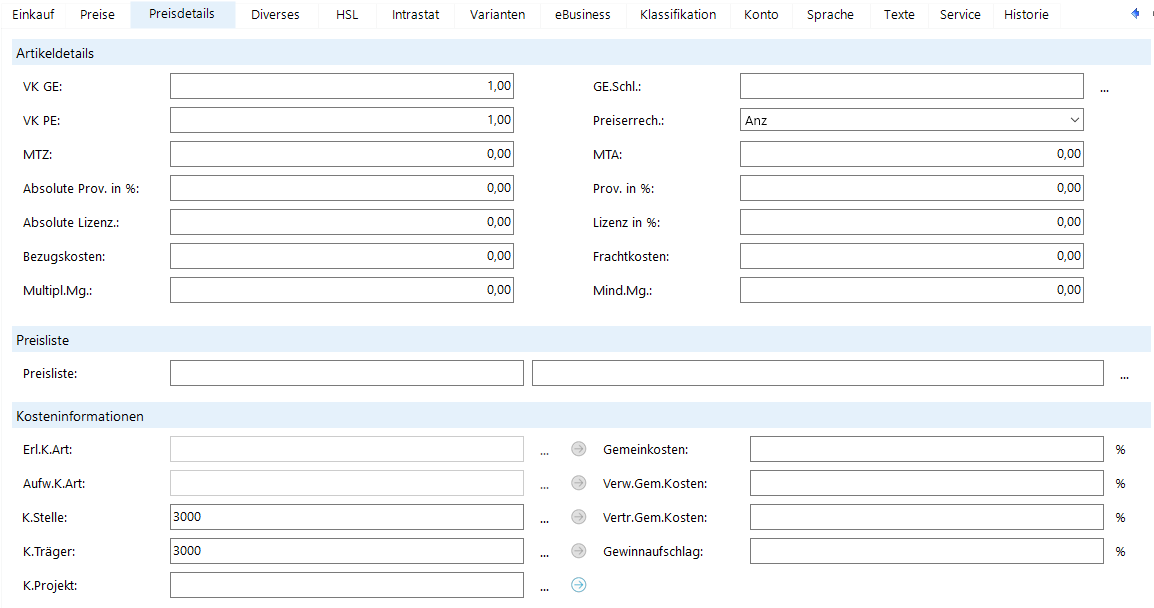Click the blue tab scroll arrow

1136,13
